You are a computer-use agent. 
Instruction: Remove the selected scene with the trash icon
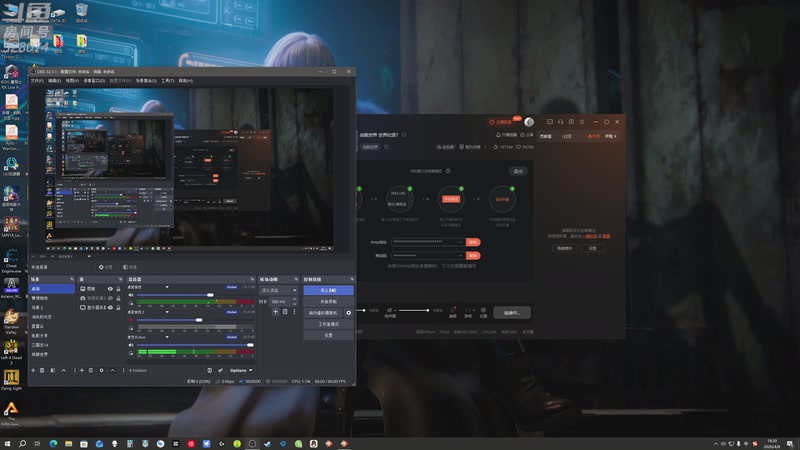click(x=42, y=370)
